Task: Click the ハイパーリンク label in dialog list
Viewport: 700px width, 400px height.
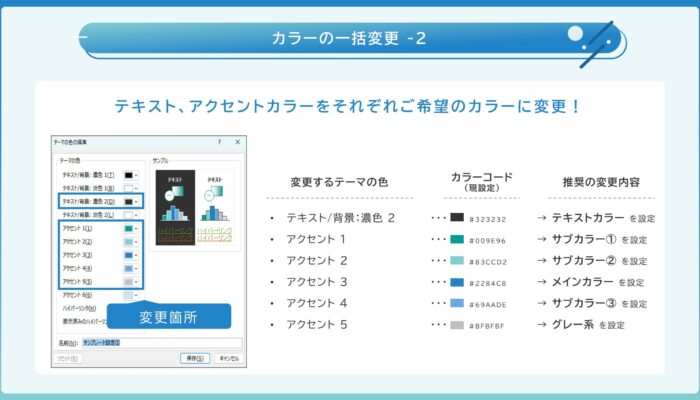Action: 79,308
